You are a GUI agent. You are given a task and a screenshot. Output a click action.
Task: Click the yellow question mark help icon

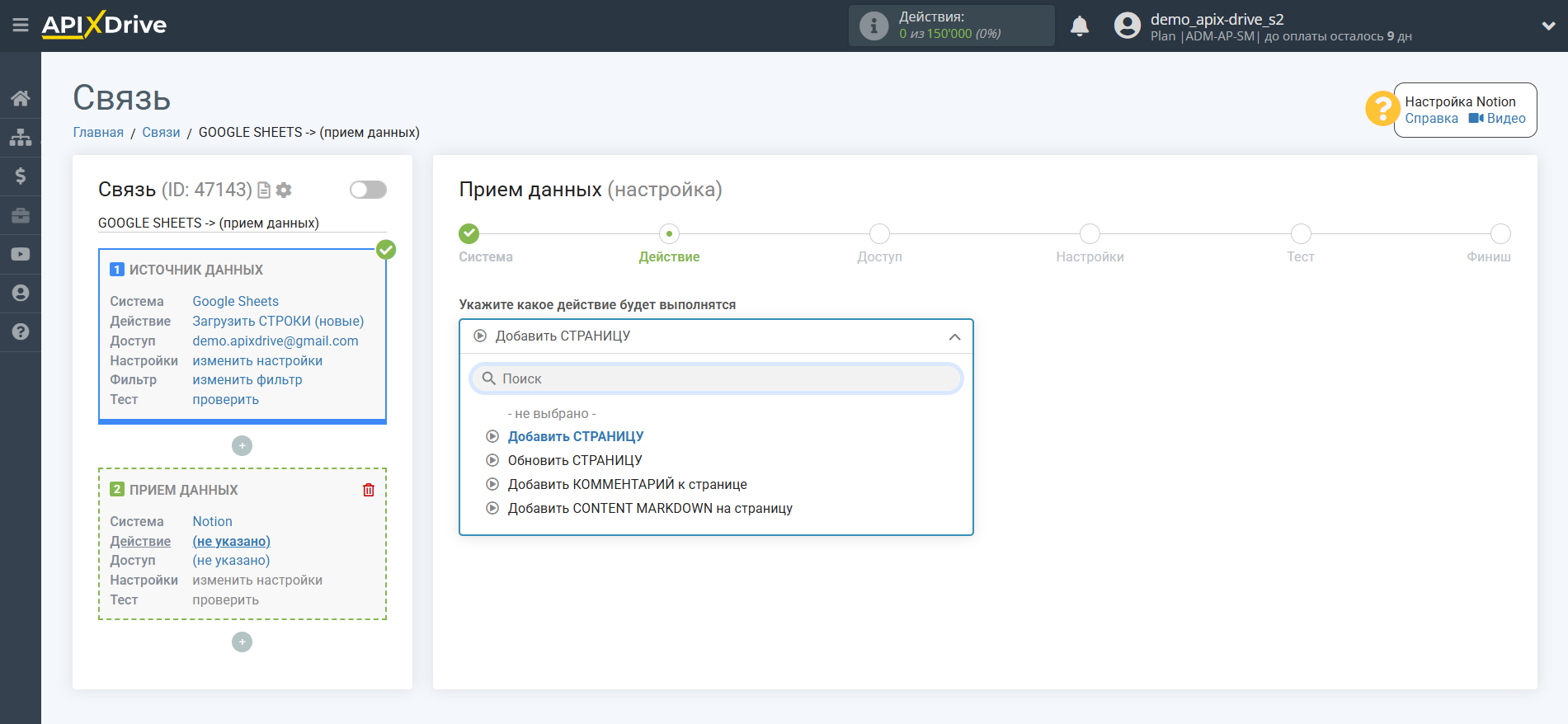click(x=1382, y=108)
